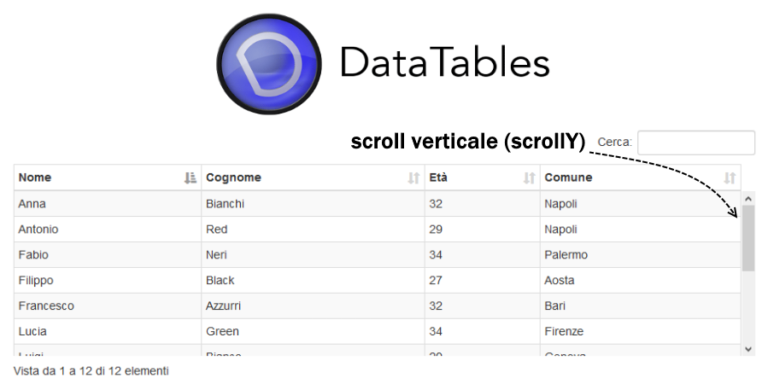Screen dimensions: 768x384
Task: Click the sort icon in Nome column
Action: click(x=190, y=178)
